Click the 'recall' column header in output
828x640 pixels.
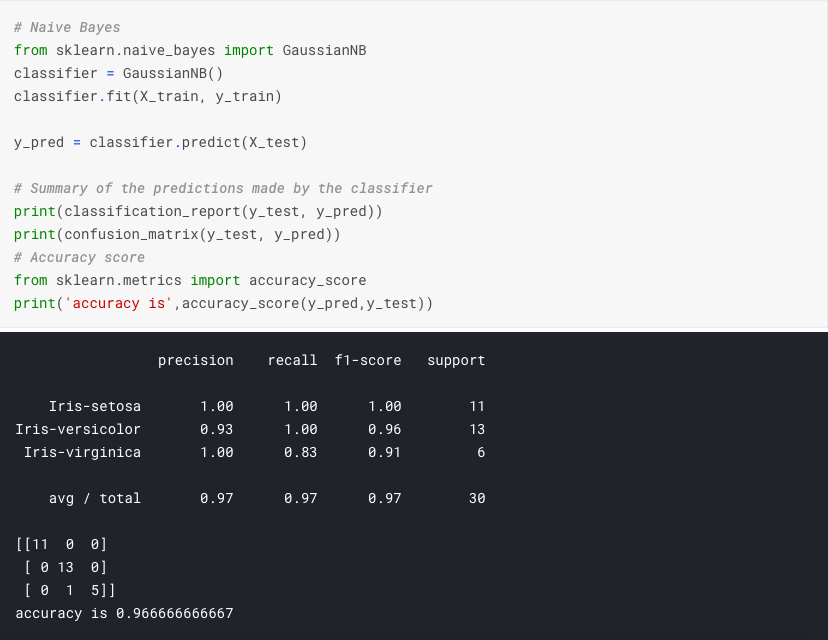tap(292, 360)
